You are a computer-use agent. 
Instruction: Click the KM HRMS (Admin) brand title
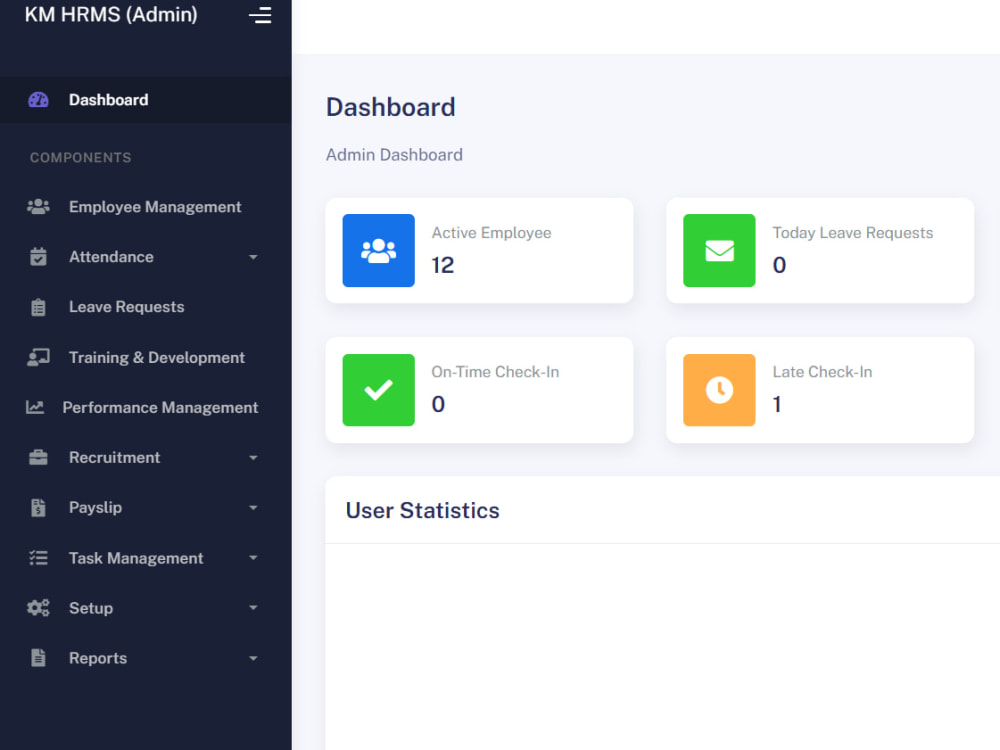tap(111, 14)
